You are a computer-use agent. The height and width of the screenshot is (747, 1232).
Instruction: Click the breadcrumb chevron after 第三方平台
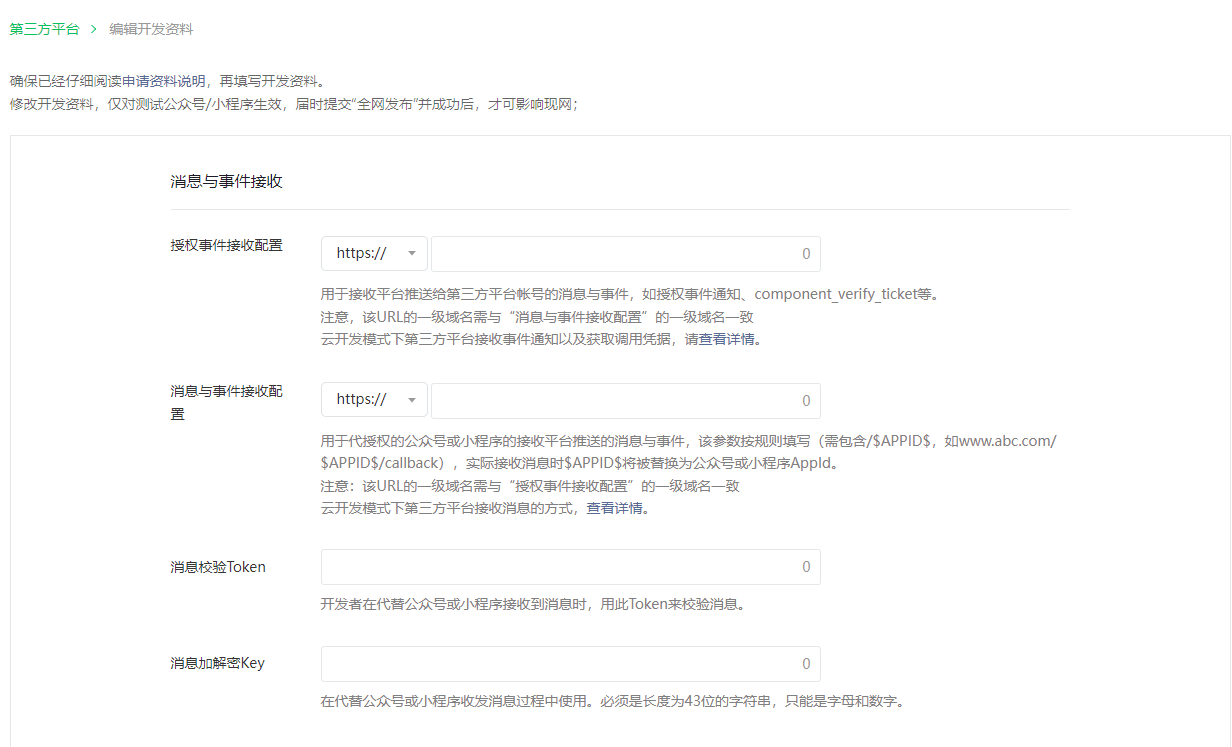click(93, 30)
